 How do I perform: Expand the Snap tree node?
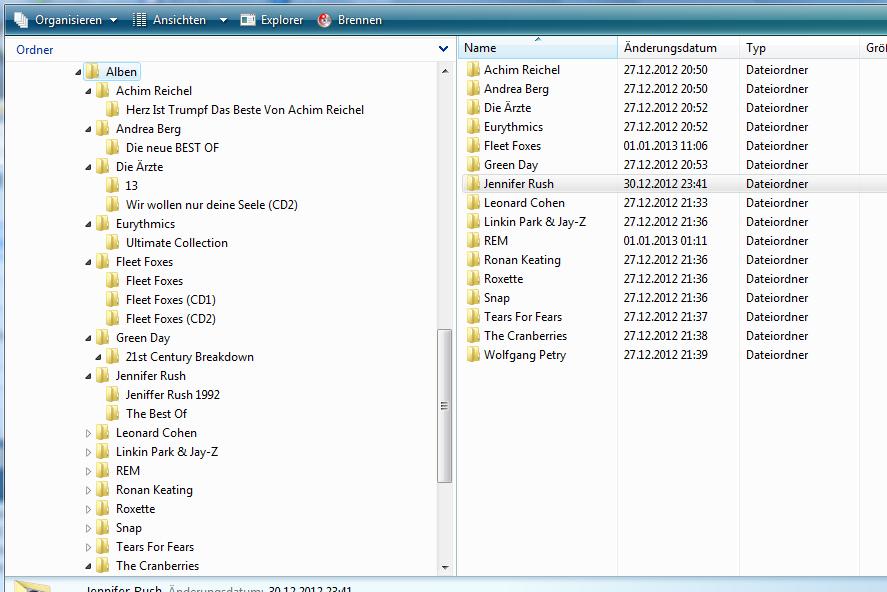(88, 528)
